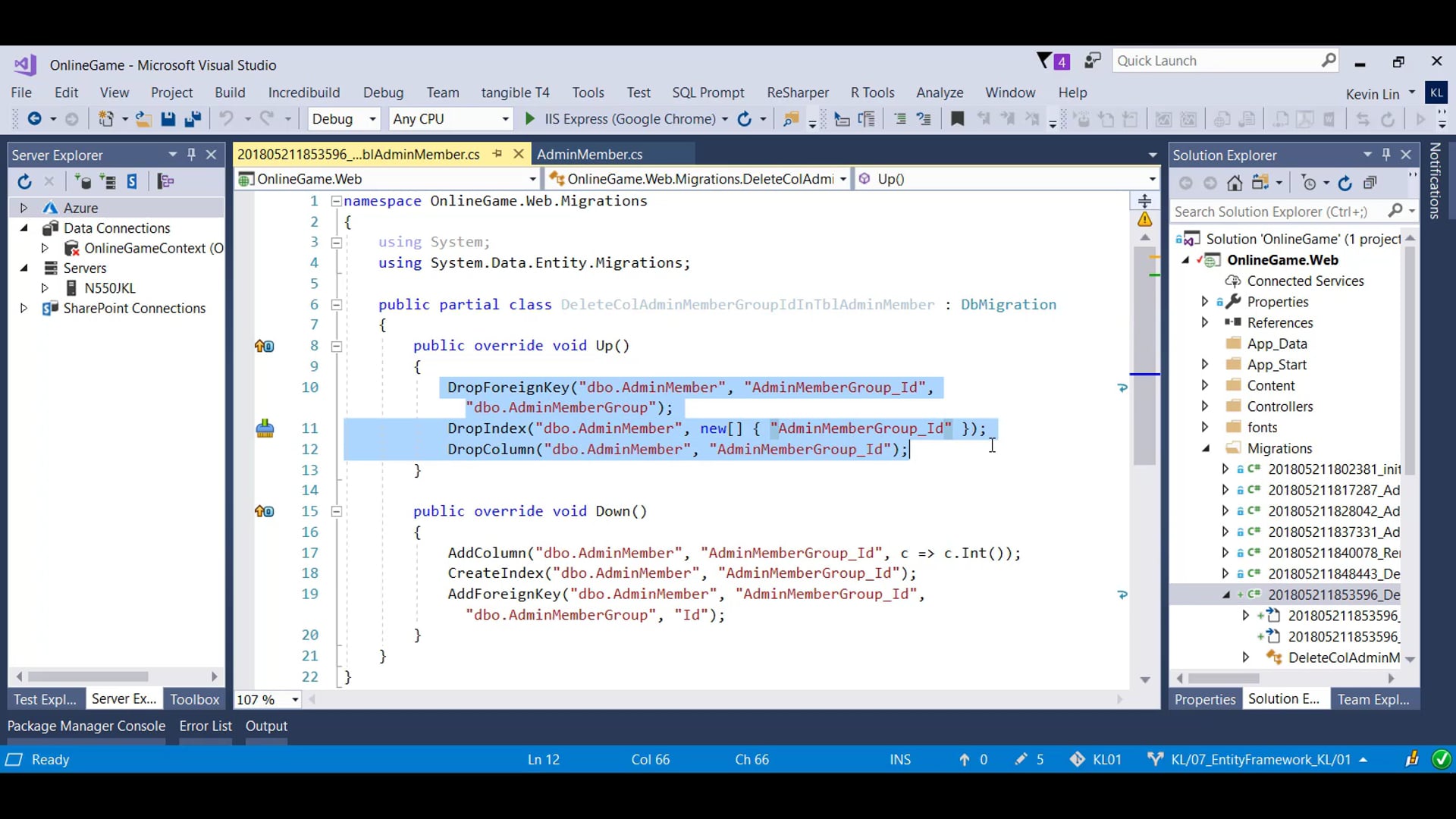This screenshot has height=819, width=1456.
Task: Click the Toggle Bookmark icon in toolbar
Action: coord(957,119)
